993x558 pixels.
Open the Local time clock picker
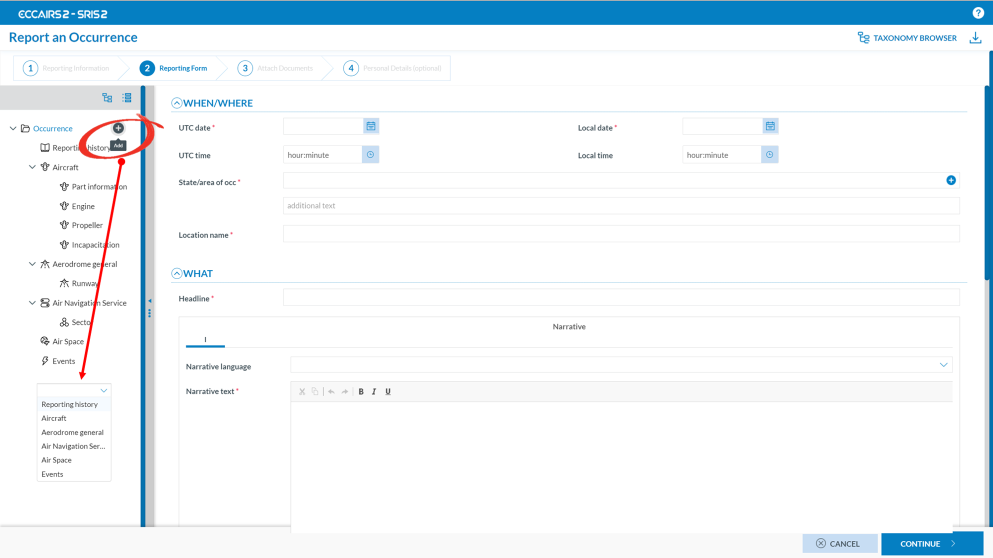click(769, 155)
